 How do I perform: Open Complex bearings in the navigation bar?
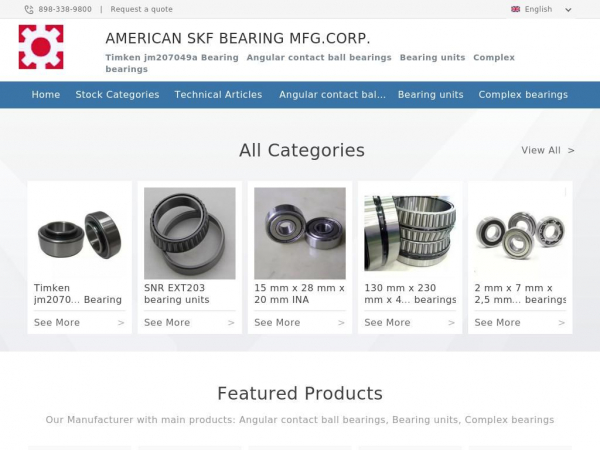point(523,95)
